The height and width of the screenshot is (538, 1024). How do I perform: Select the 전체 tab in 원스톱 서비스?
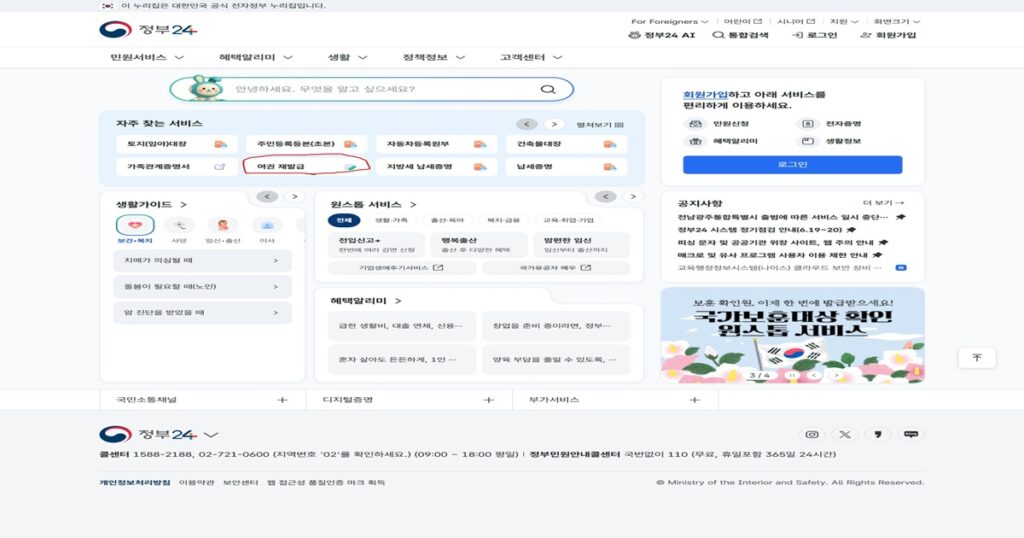(344, 220)
